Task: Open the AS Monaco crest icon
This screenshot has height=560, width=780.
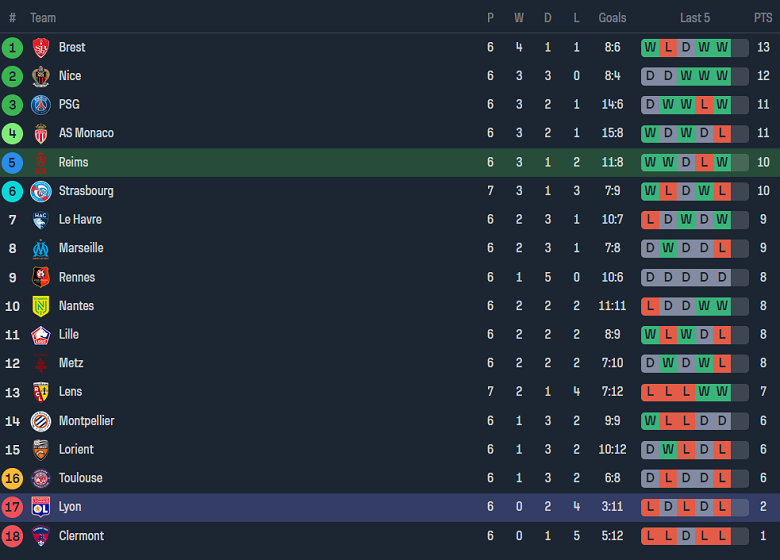Action: click(x=41, y=134)
